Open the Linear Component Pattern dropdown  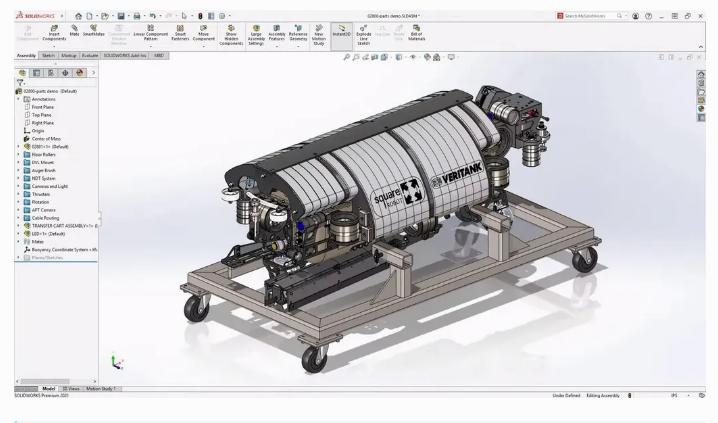[x=152, y=48]
